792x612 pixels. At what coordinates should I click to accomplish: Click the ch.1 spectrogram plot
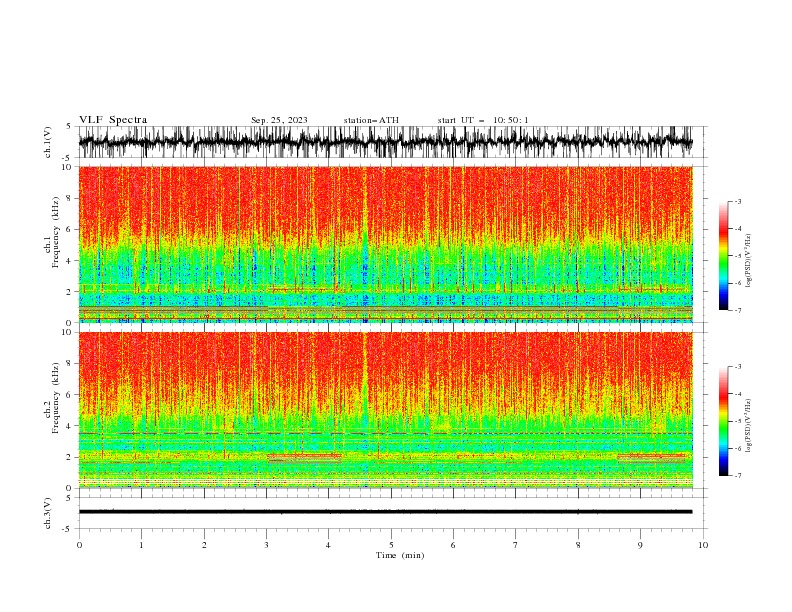[385, 244]
